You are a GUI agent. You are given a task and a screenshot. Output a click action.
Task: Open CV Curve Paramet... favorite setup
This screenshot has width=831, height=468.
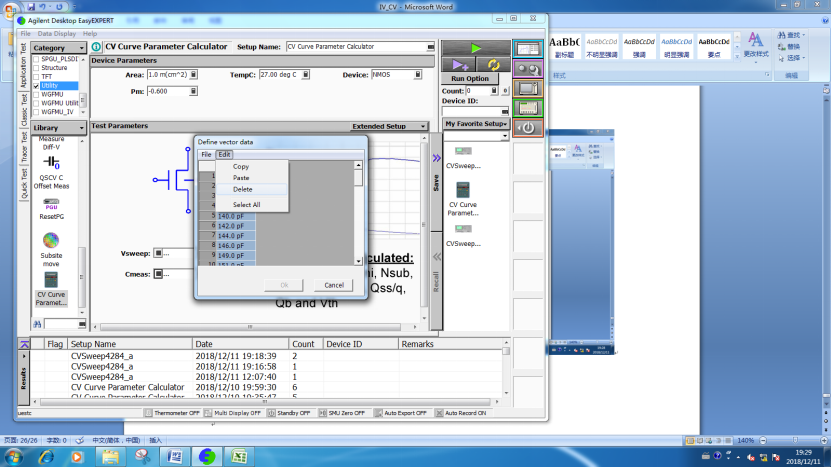[x=463, y=199]
